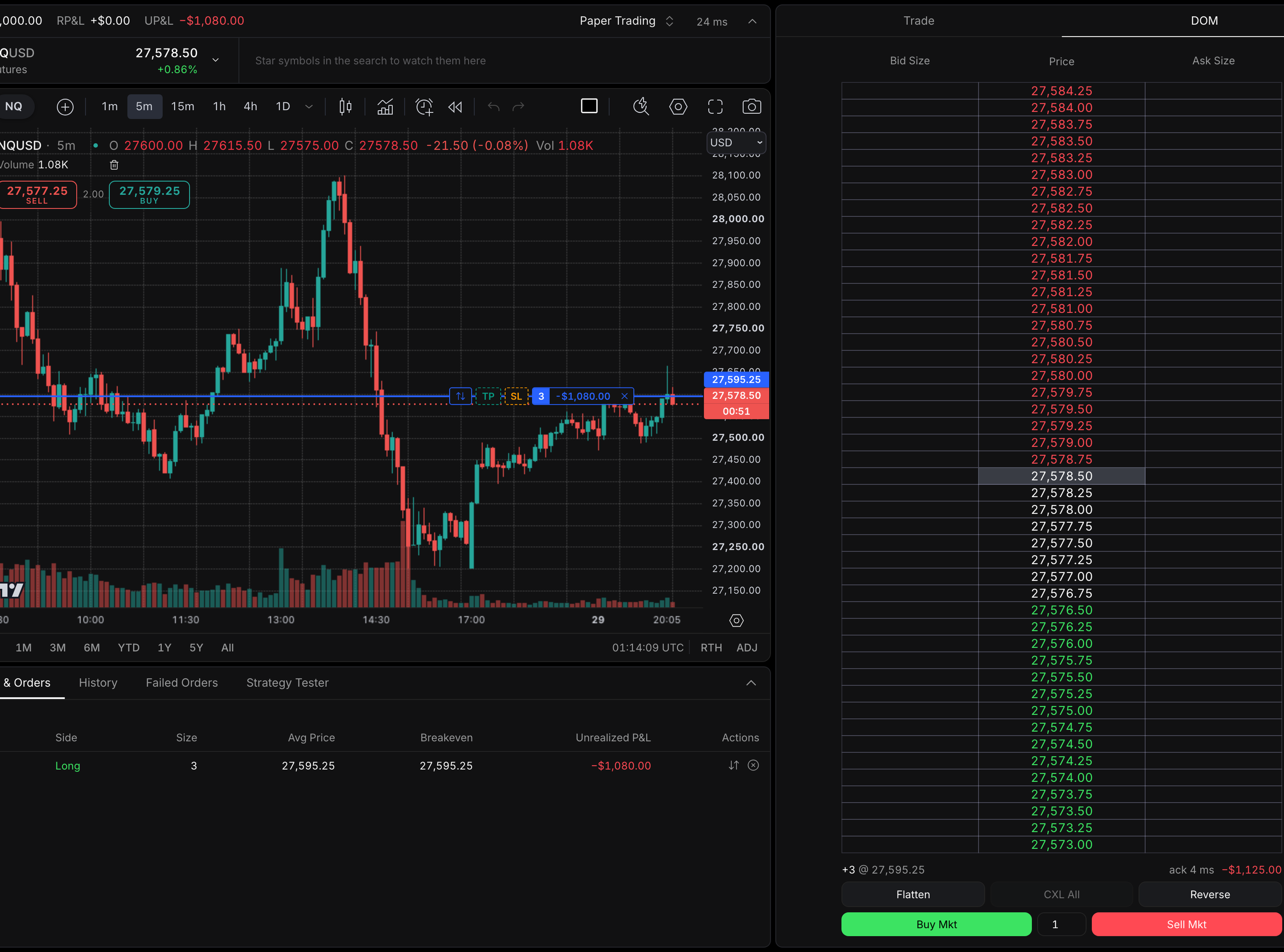The width and height of the screenshot is (1284, 952).
Task: Open more timeframes dropdown after 1D
Action: point(309,107)
